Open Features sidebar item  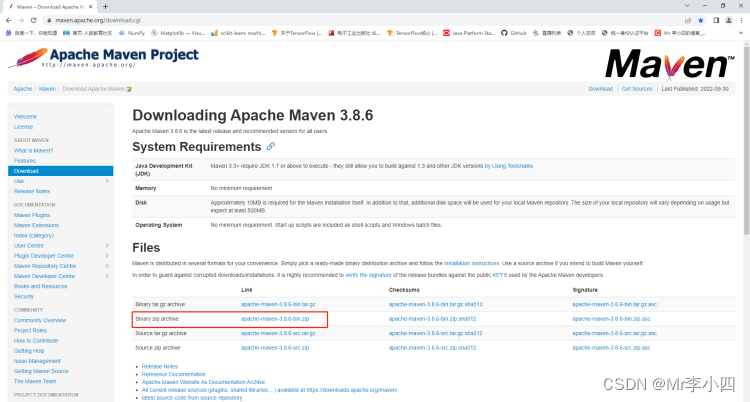[25, 161]
